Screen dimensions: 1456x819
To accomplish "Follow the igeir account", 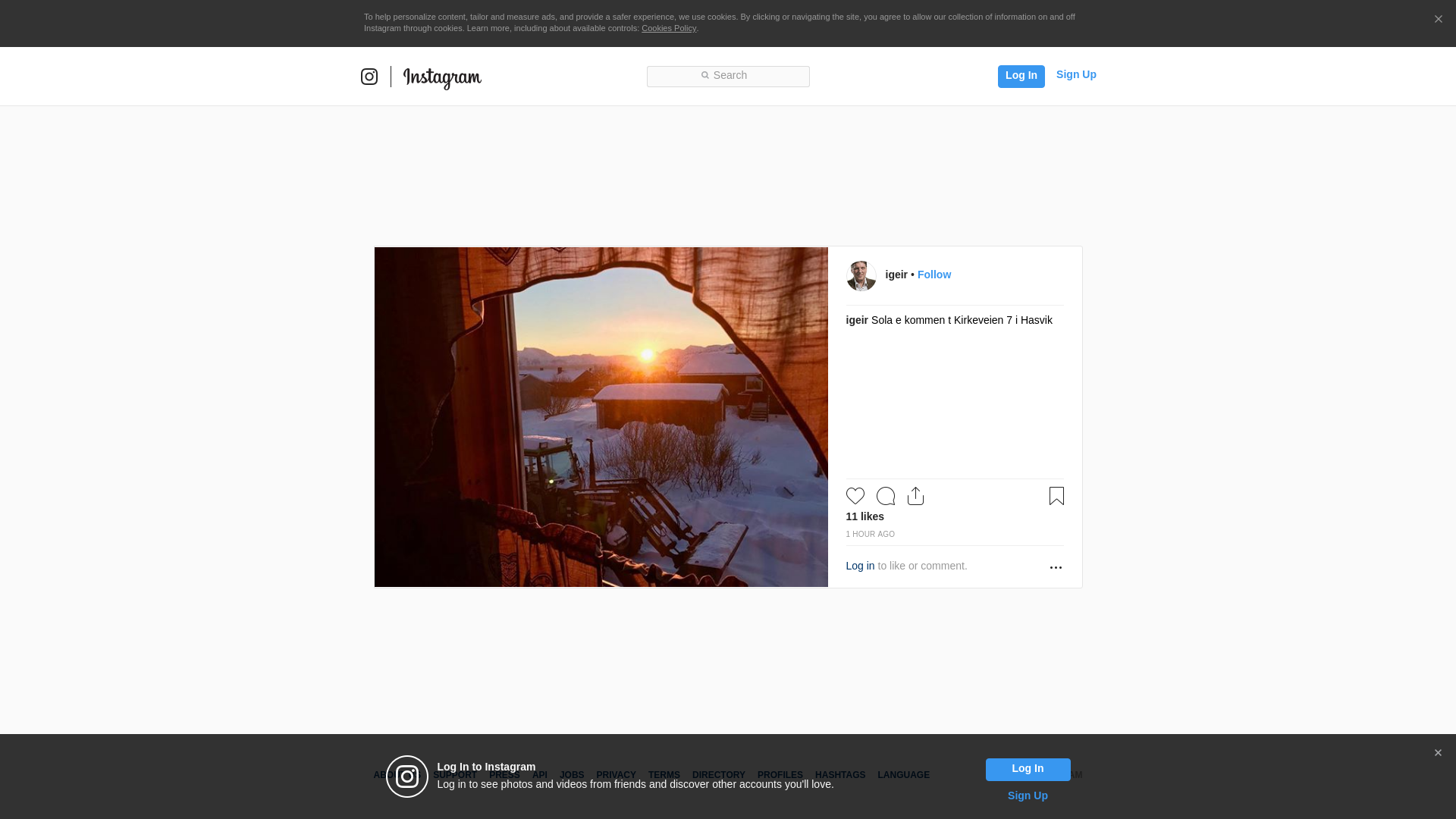I will (934, 275).
